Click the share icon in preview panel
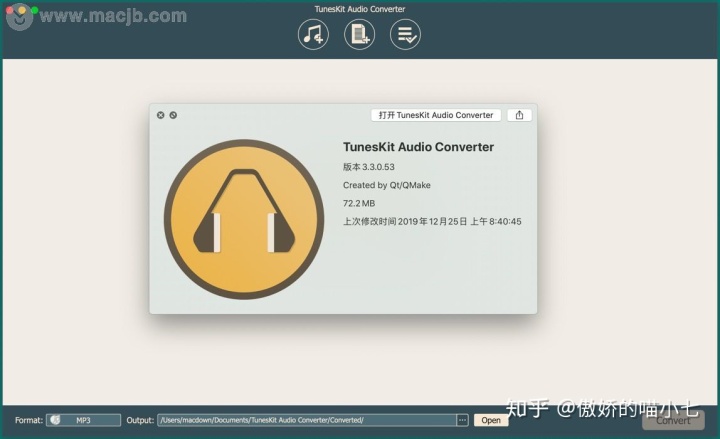 coord(519,115)
